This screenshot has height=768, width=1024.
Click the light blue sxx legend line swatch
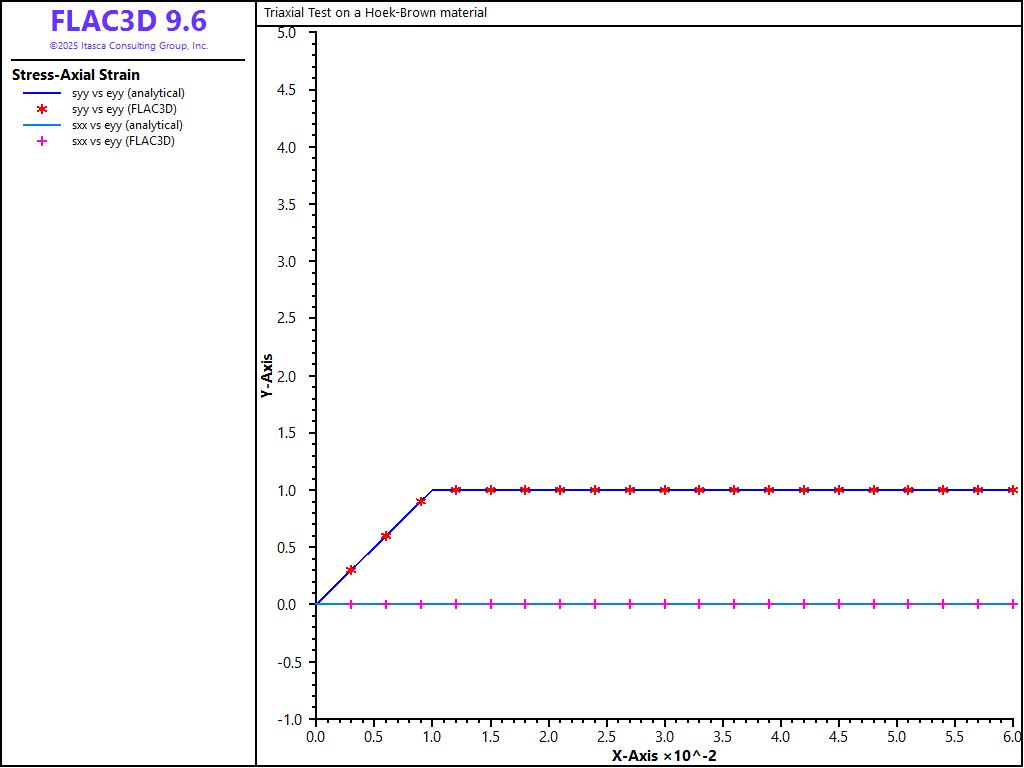pyautogui.click(x=42, y=125)
